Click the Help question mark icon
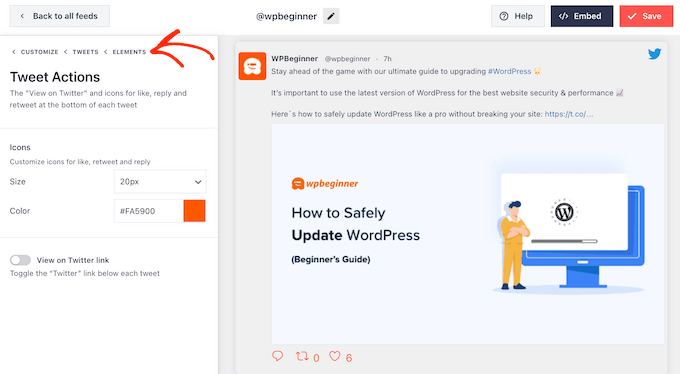The image size is (680, 374). (x=503, y=16)
